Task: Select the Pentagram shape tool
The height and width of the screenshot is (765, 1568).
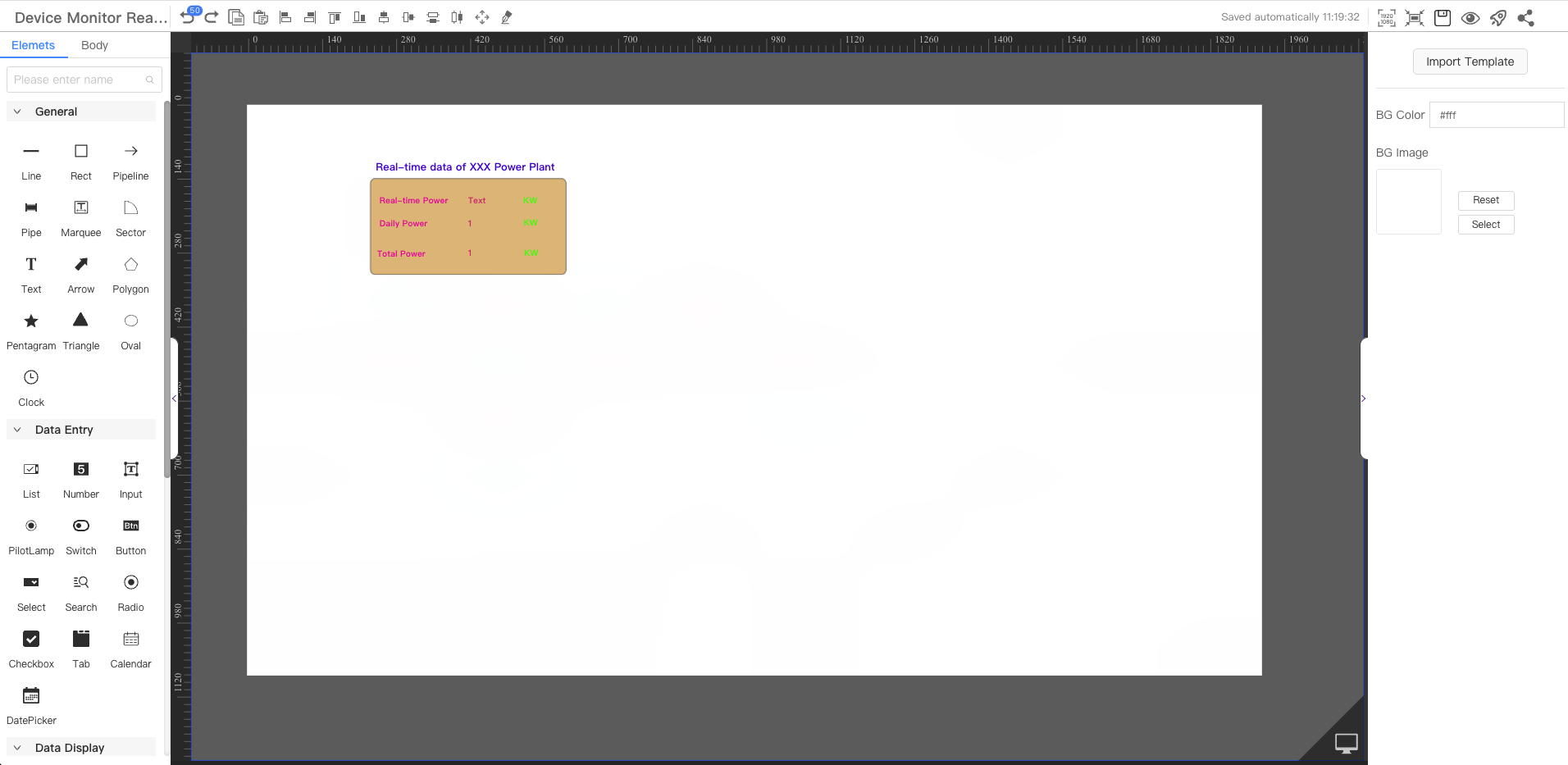Action: pos(30,330)
